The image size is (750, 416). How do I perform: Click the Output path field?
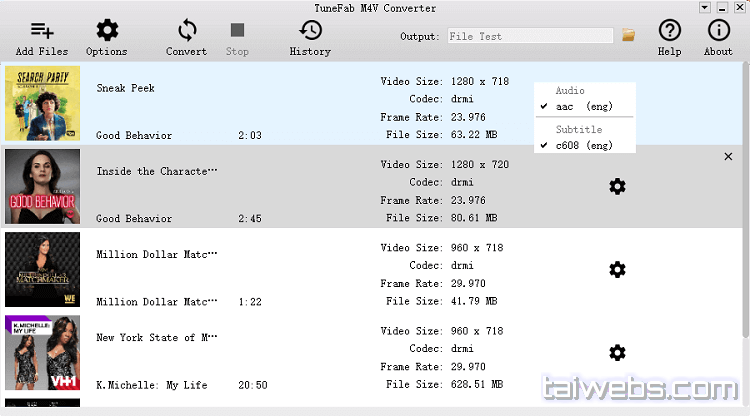(x=529, y=36)
